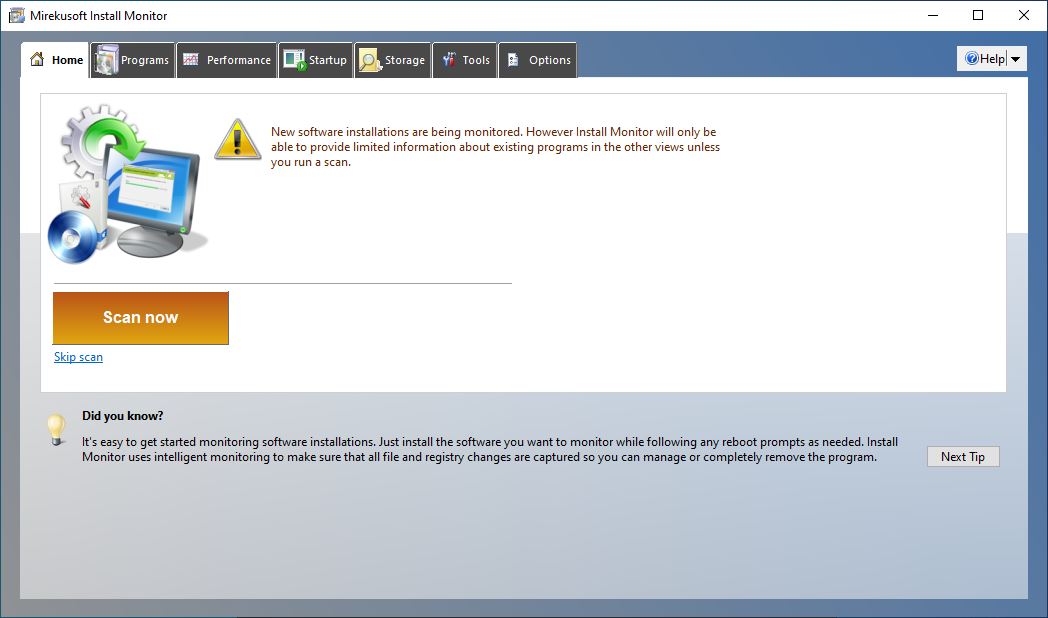Screen dimensions: 1048x618
Task: Open the Home tab
Action: coord(55,60)
